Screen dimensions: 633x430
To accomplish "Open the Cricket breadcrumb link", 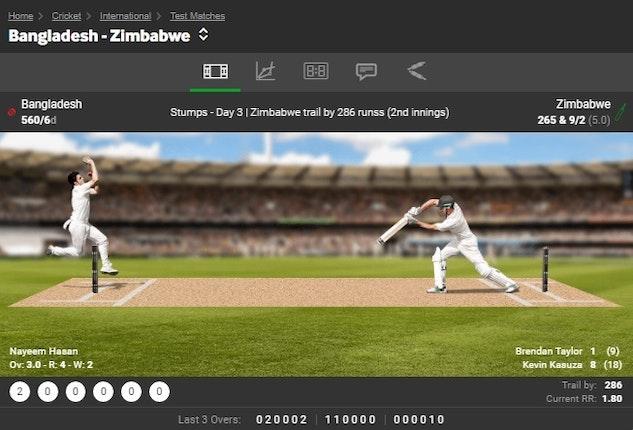I will pyautogui.click(x=66, y=16).
